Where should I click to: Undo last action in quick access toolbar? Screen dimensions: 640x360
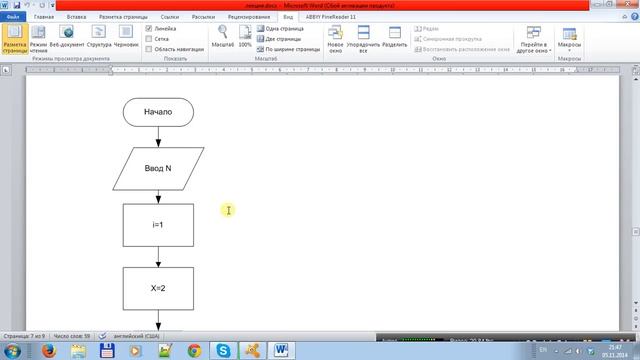tap(27, 5)
